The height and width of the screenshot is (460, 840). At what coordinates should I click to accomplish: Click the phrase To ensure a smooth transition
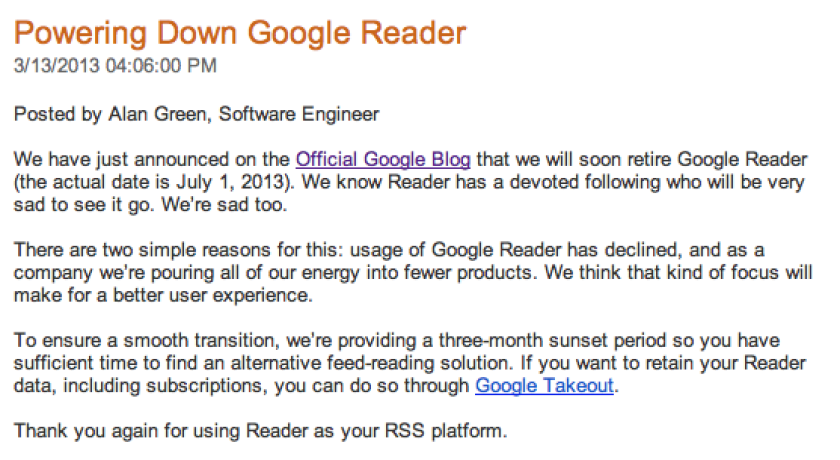click(145, 341)
